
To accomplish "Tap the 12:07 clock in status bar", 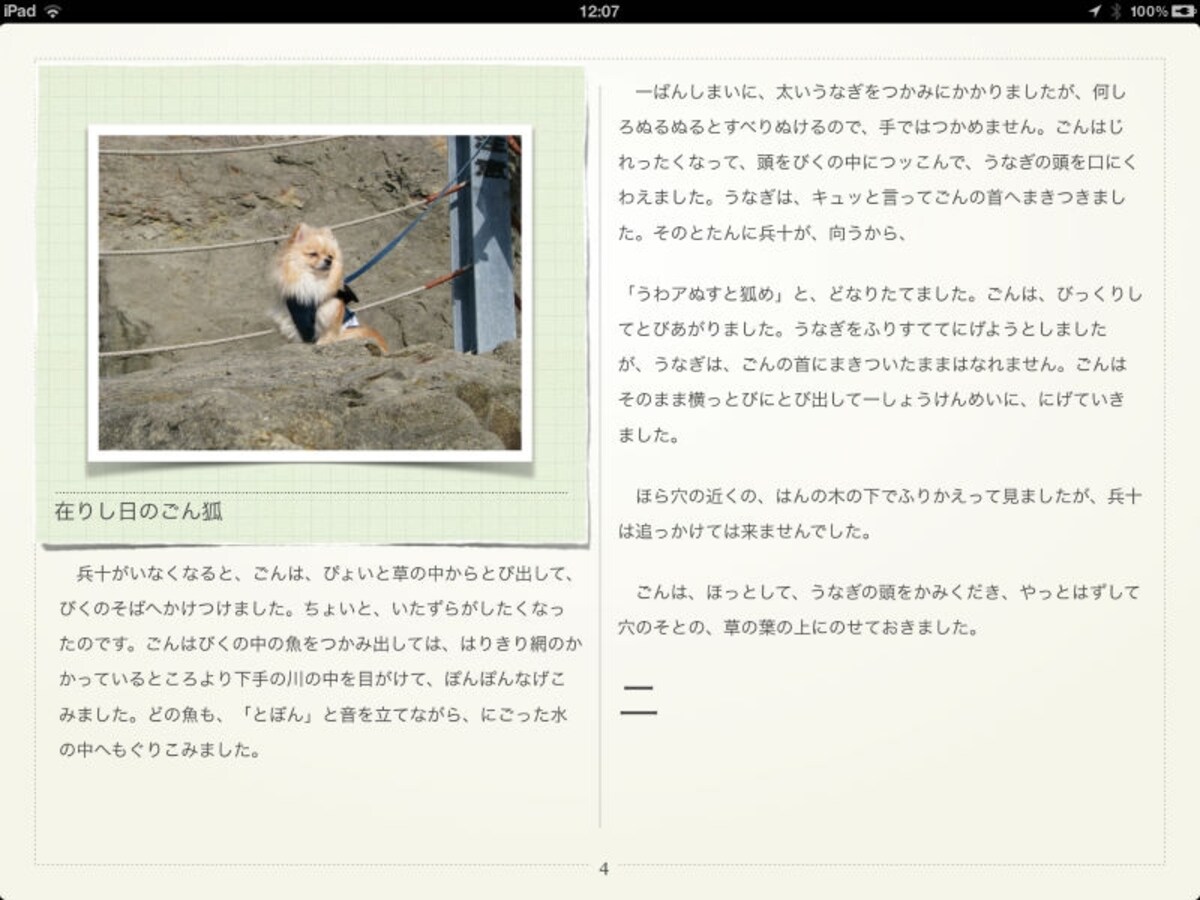I will [x=599, y=11].
